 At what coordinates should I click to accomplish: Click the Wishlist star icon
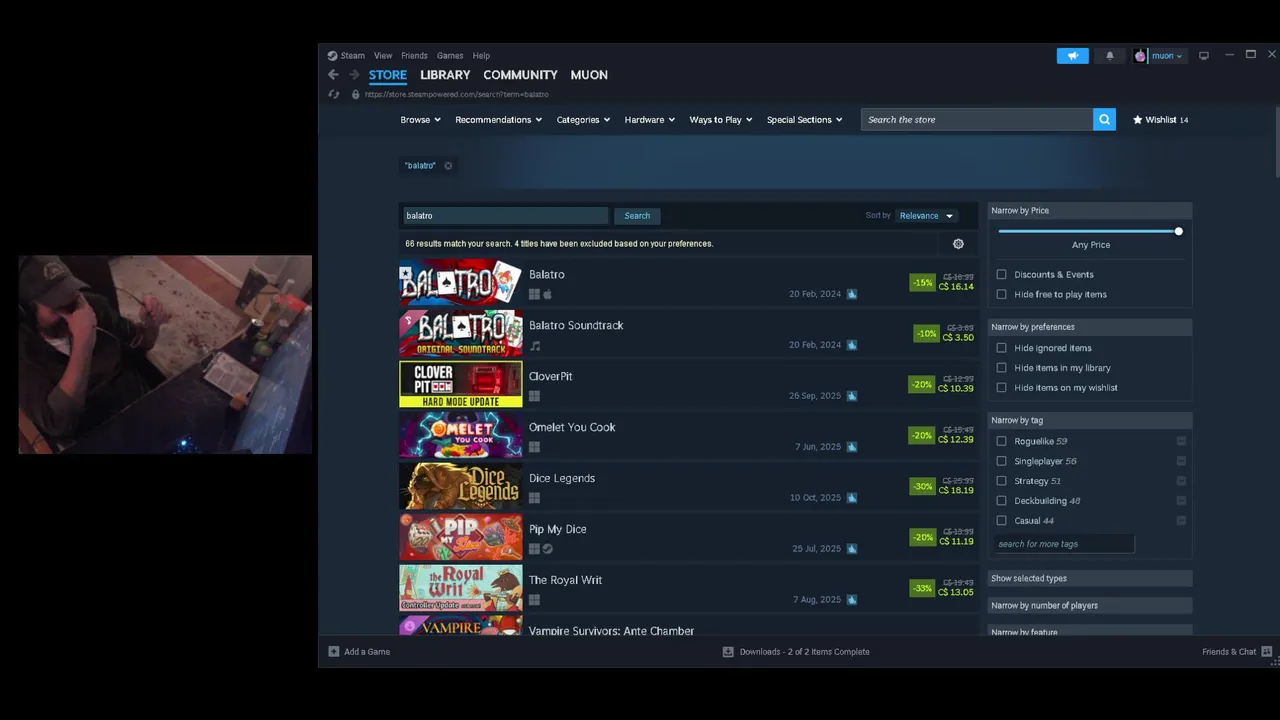(x=1137, y=120)
